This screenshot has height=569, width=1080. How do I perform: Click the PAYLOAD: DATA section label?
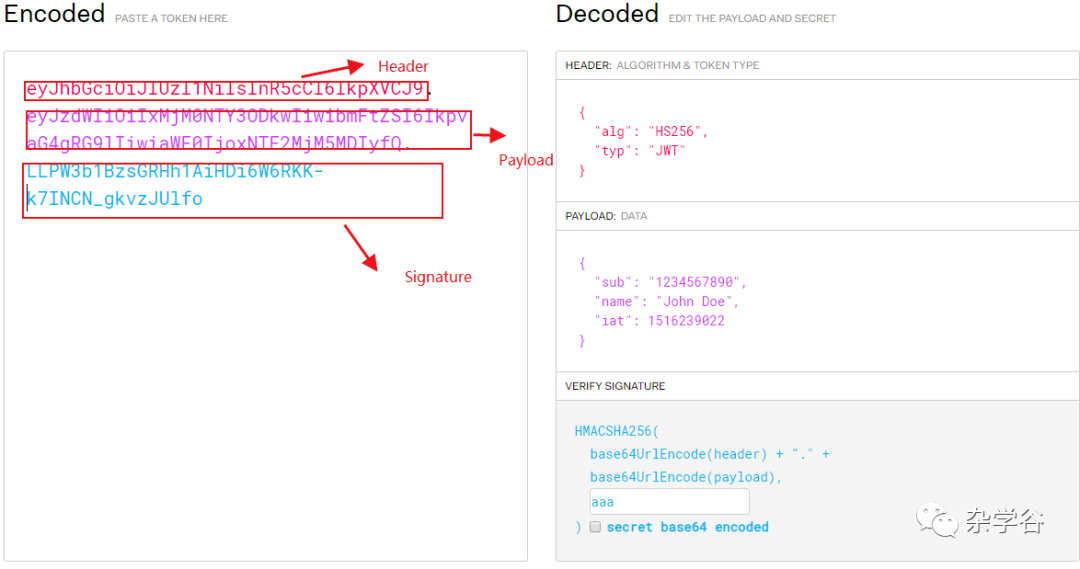coord(605,216)
